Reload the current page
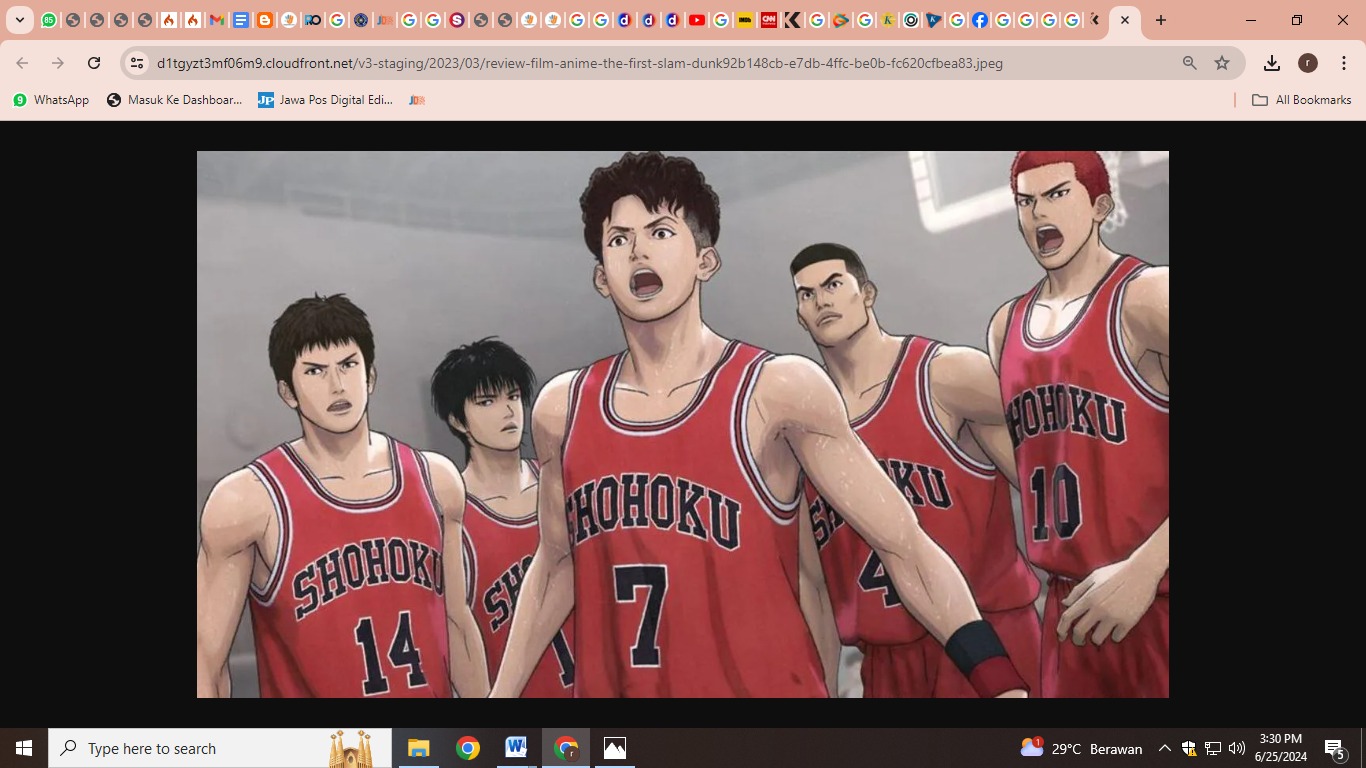This screenshot has height=768, width=1366. point(94,63)
